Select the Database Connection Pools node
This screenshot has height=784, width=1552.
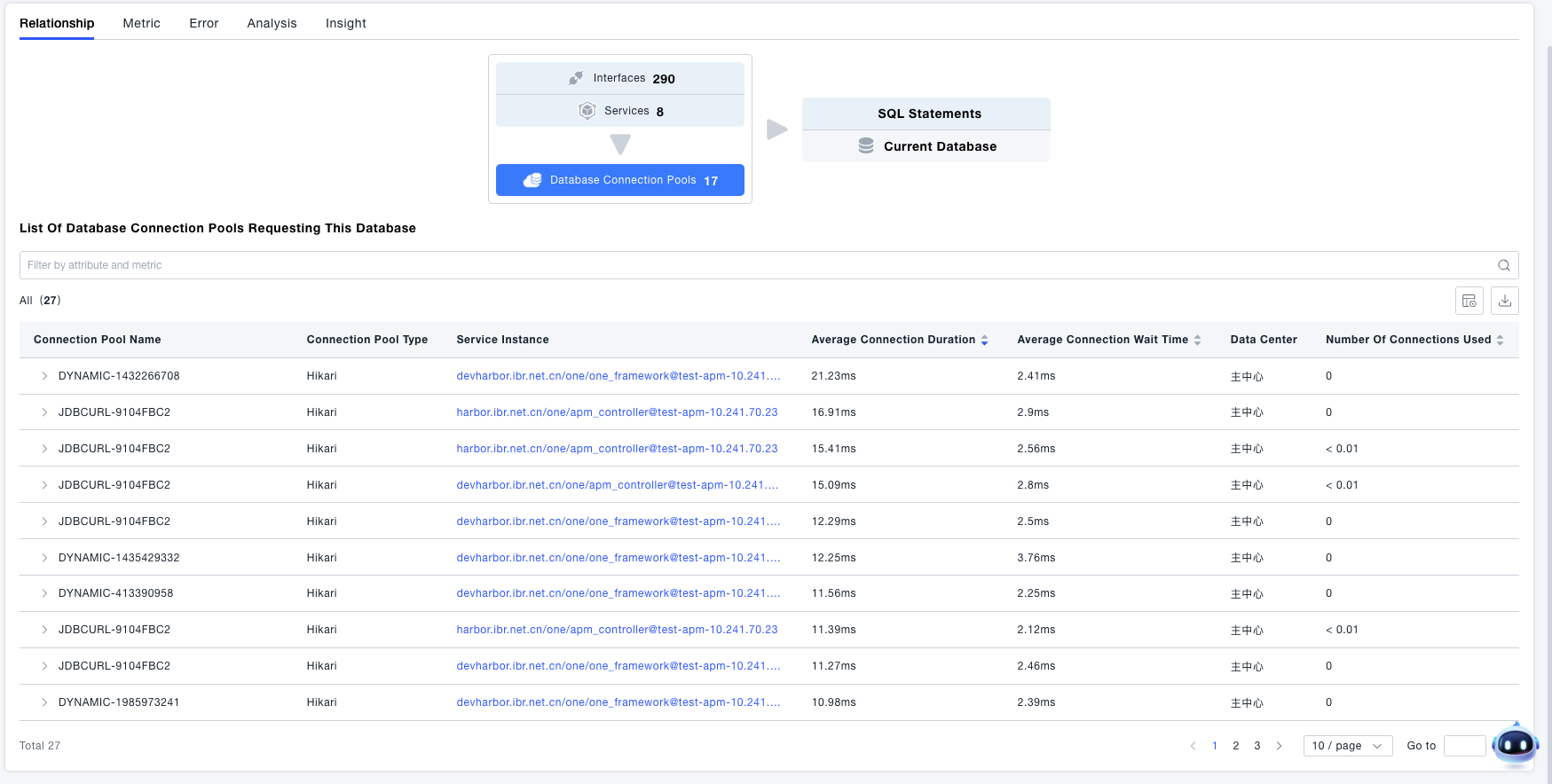[x=619, y=180]
